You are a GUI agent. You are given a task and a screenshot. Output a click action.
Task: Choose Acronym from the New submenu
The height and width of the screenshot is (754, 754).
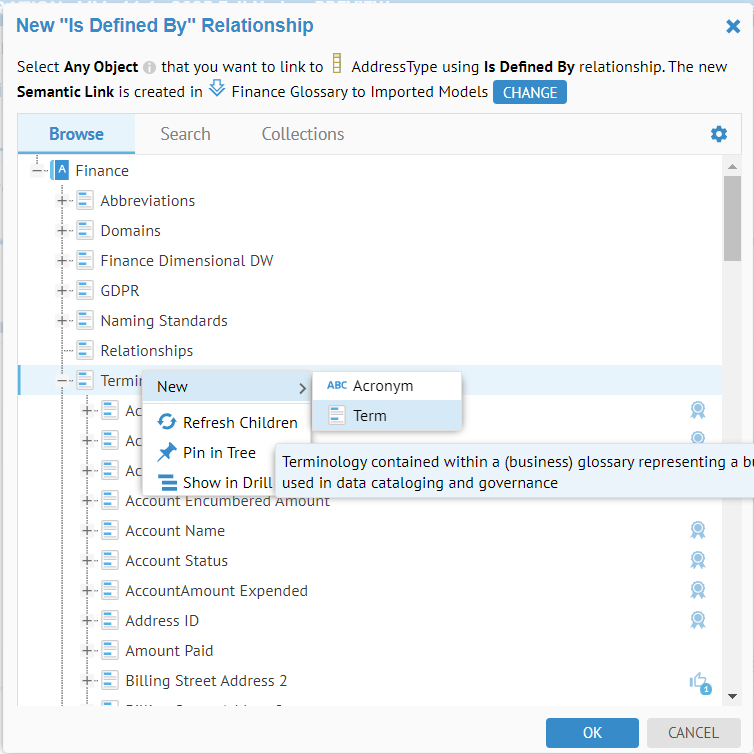(x=382, y=386)
